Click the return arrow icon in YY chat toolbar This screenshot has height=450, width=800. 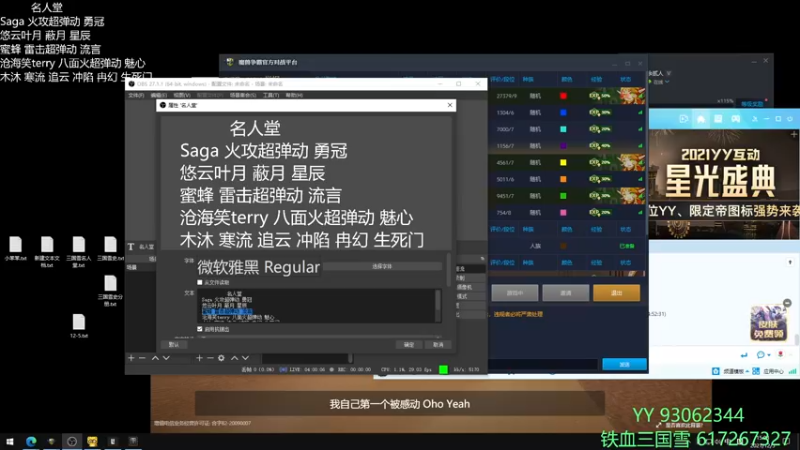click(x=744, y=355)
